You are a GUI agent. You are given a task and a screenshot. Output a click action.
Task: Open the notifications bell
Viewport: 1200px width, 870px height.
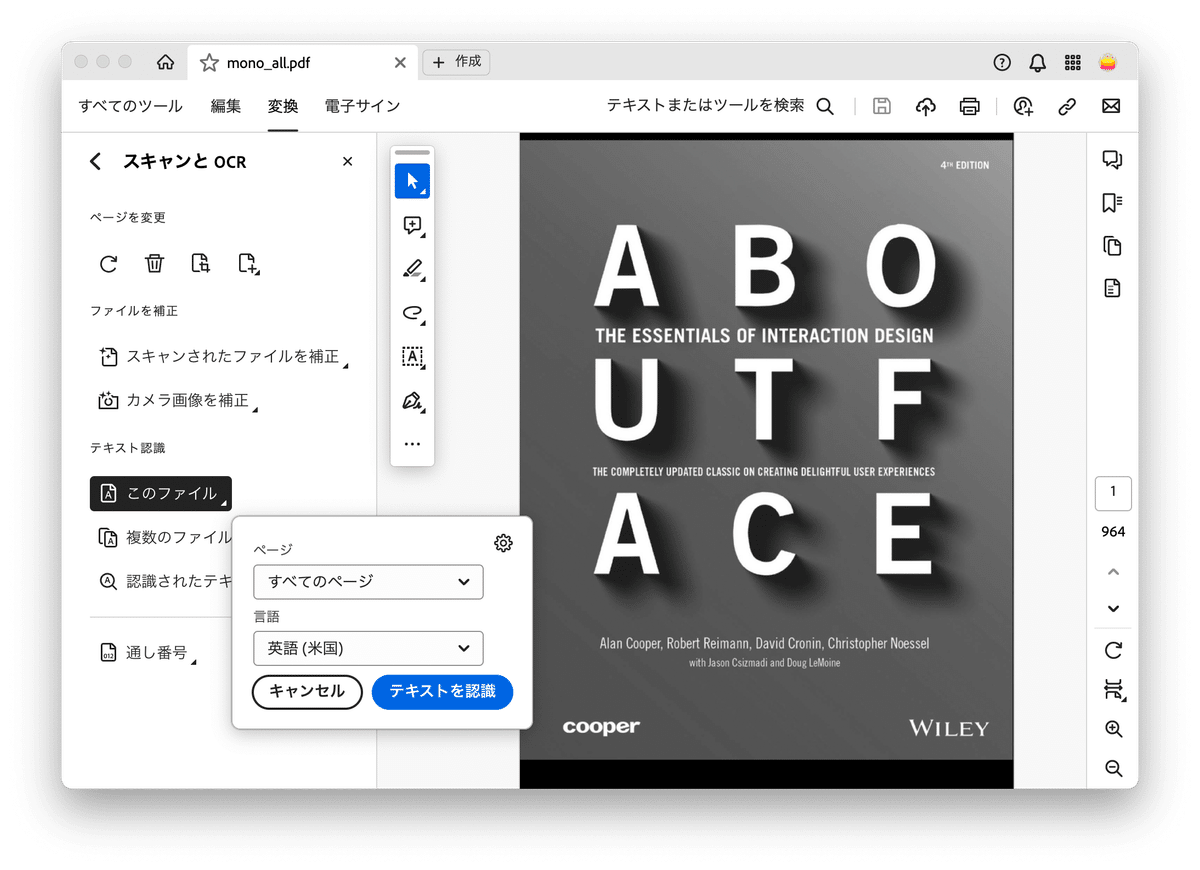tap(1038, 62)
